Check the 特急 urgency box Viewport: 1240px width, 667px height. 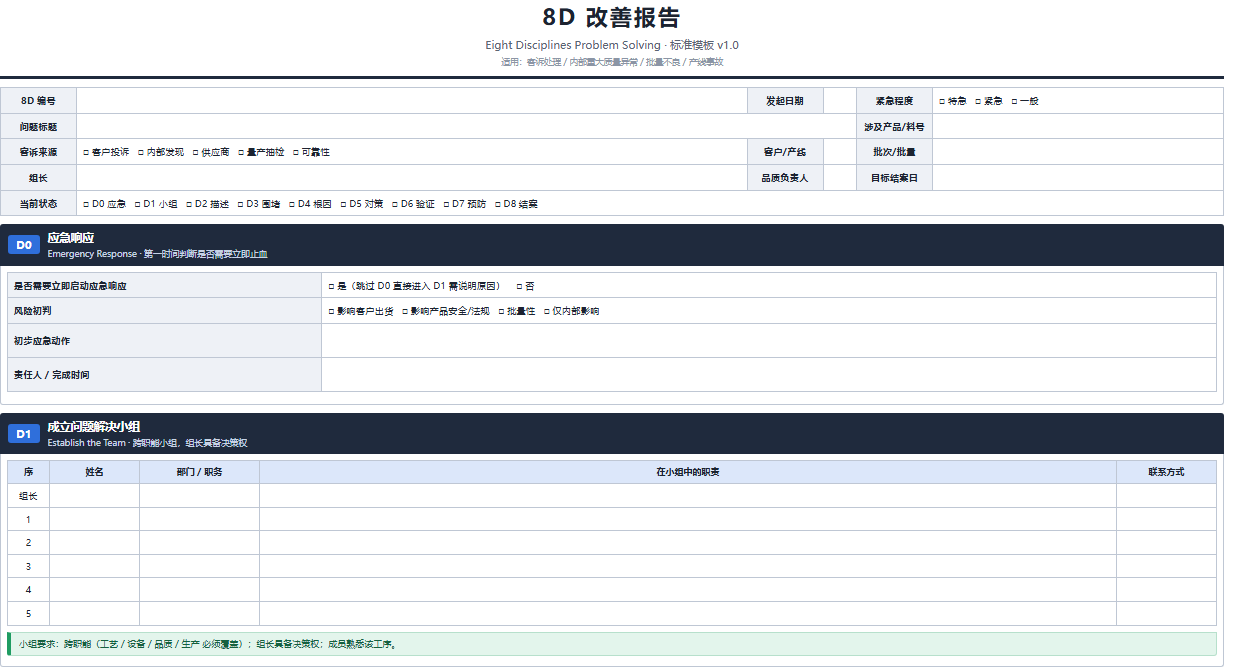[942, 101]
